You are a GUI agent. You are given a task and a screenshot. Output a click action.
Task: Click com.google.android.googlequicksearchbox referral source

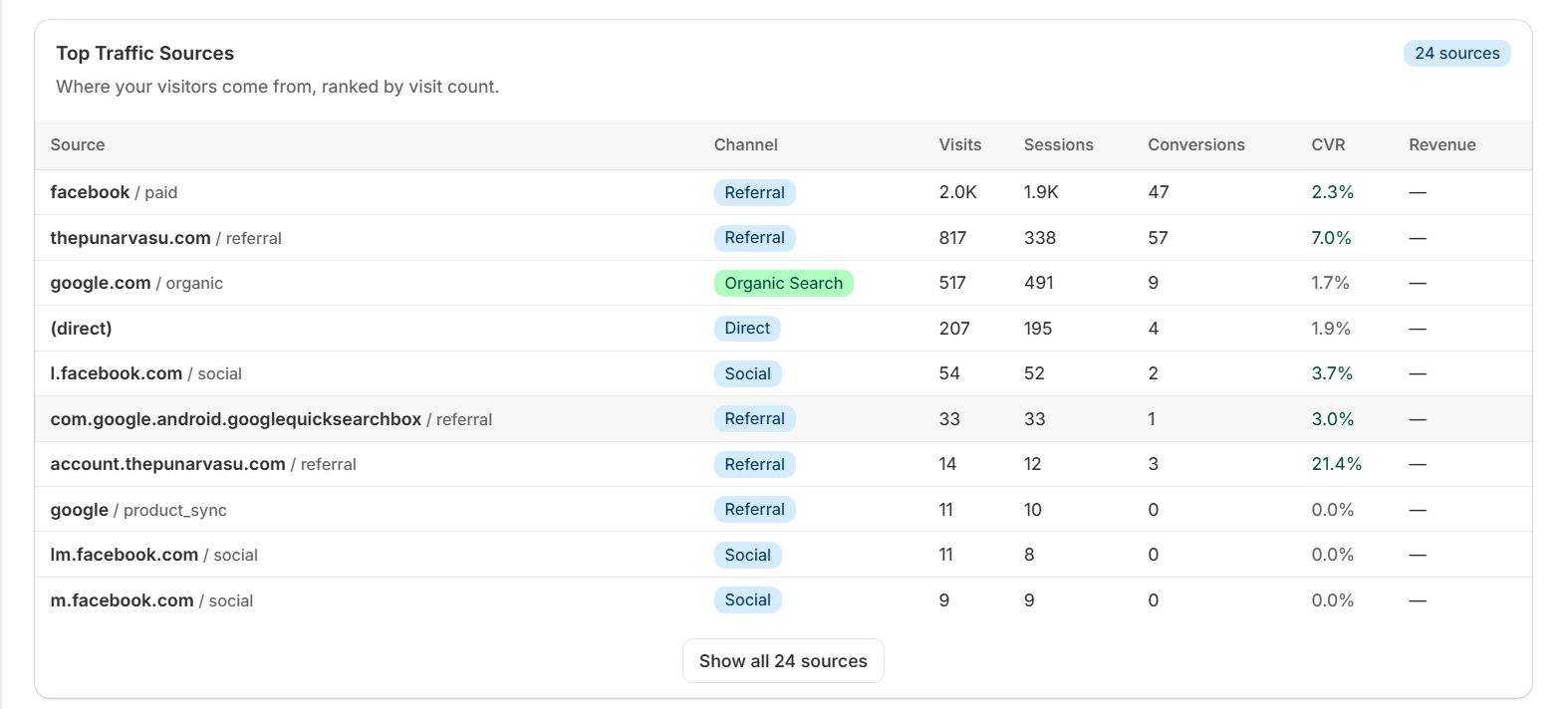click(271, 420)
